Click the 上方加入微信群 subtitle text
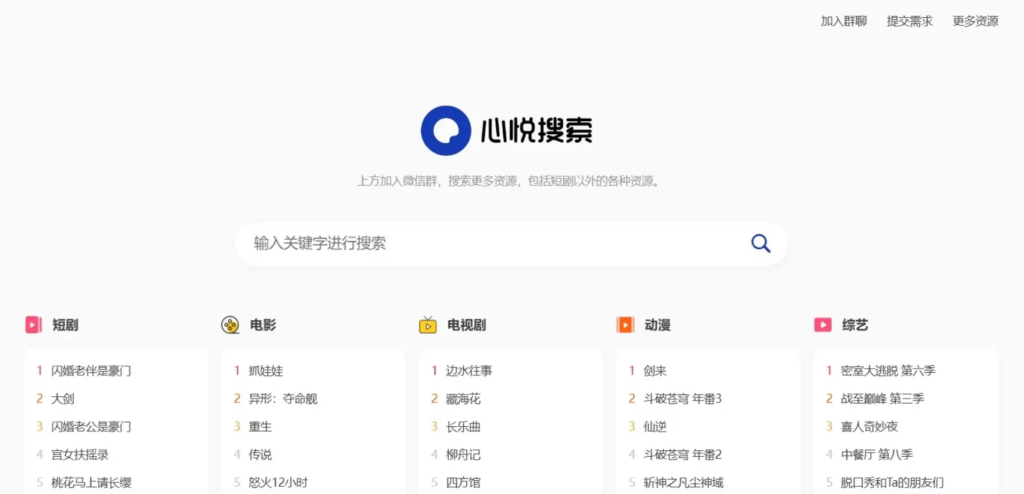This screenshot has width=1024, height=494. point(509,181)
